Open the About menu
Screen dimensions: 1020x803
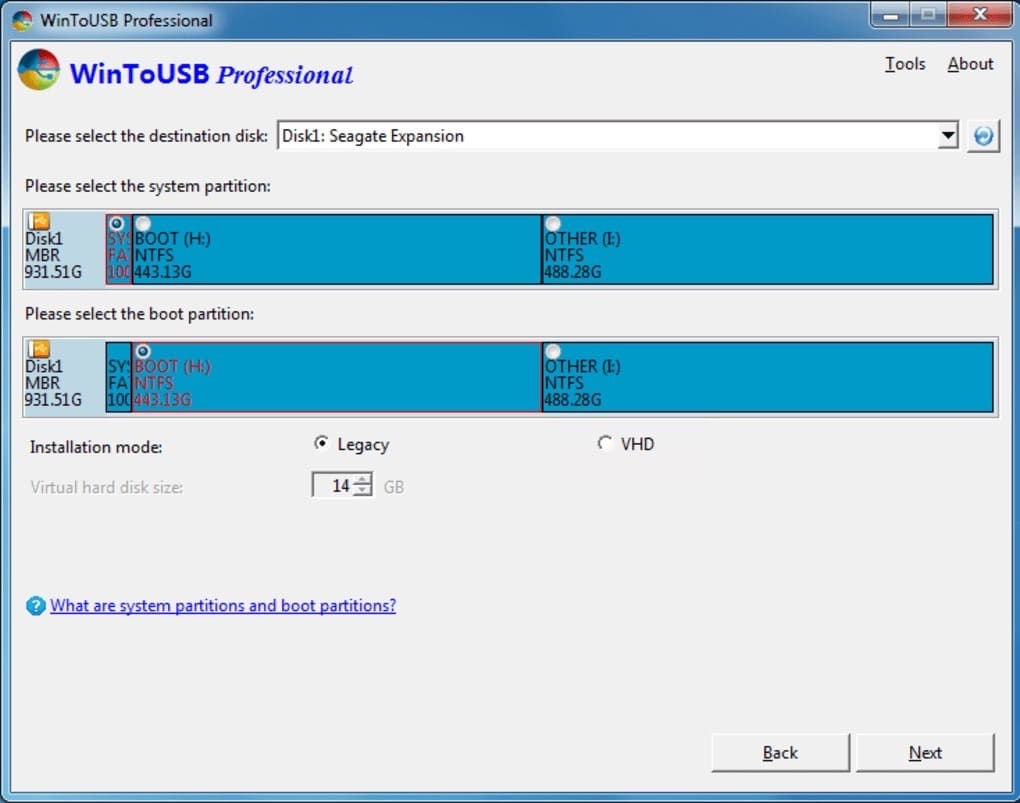(x=970, y=64)
